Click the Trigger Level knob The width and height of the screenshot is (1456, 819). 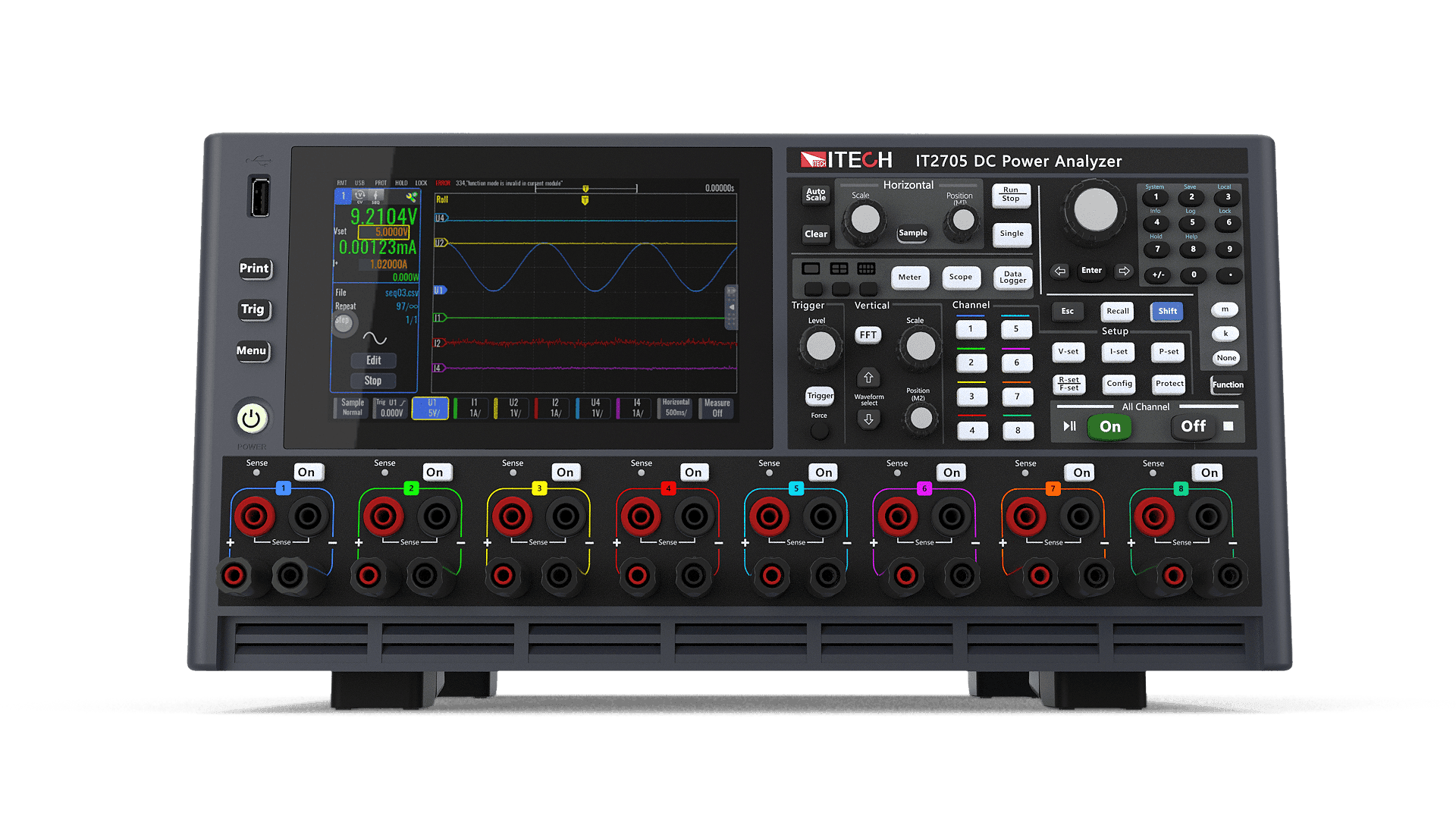pos(821,347)
